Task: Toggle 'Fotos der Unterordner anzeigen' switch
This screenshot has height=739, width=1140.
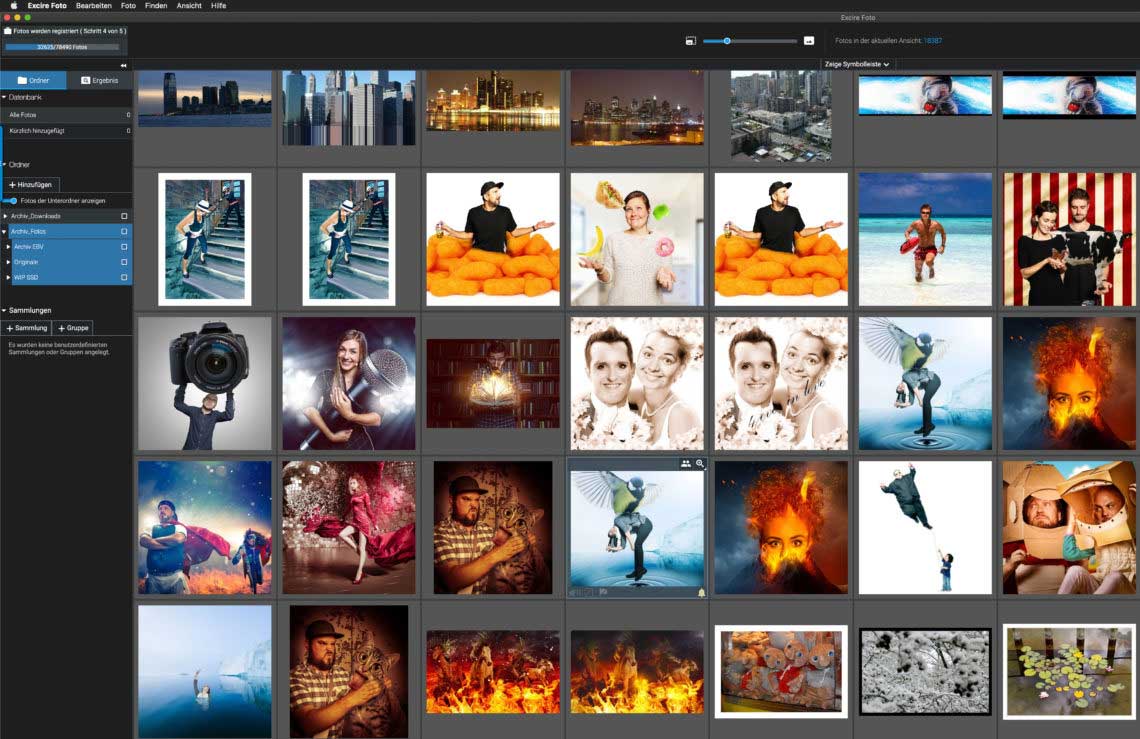Action: [11, 200]
